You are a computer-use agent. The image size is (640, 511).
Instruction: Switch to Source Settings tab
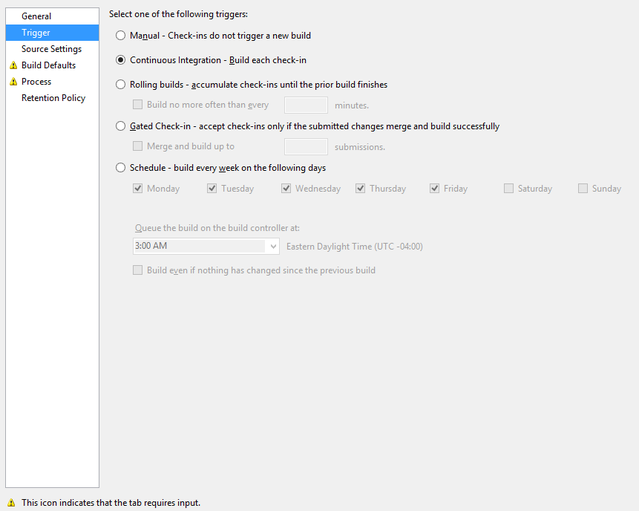click(x=51, y=49)
